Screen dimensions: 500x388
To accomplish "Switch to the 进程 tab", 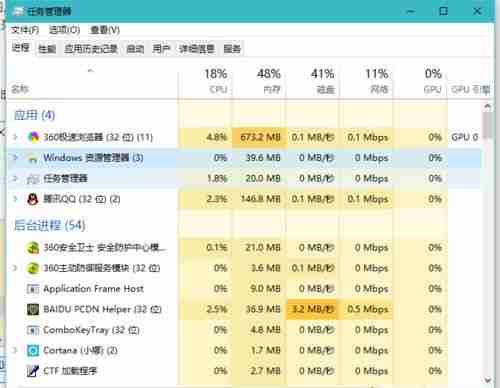I will (x=21, y=48).
